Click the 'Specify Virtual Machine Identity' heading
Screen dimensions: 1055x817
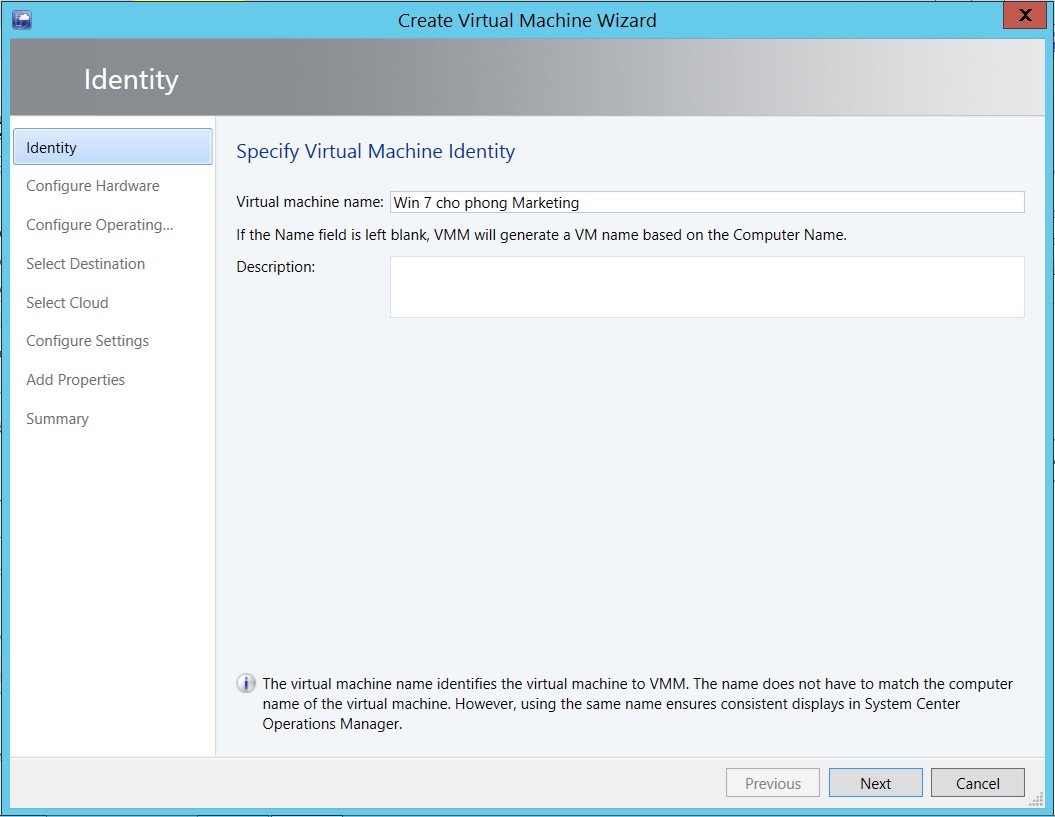click(375, 151)
